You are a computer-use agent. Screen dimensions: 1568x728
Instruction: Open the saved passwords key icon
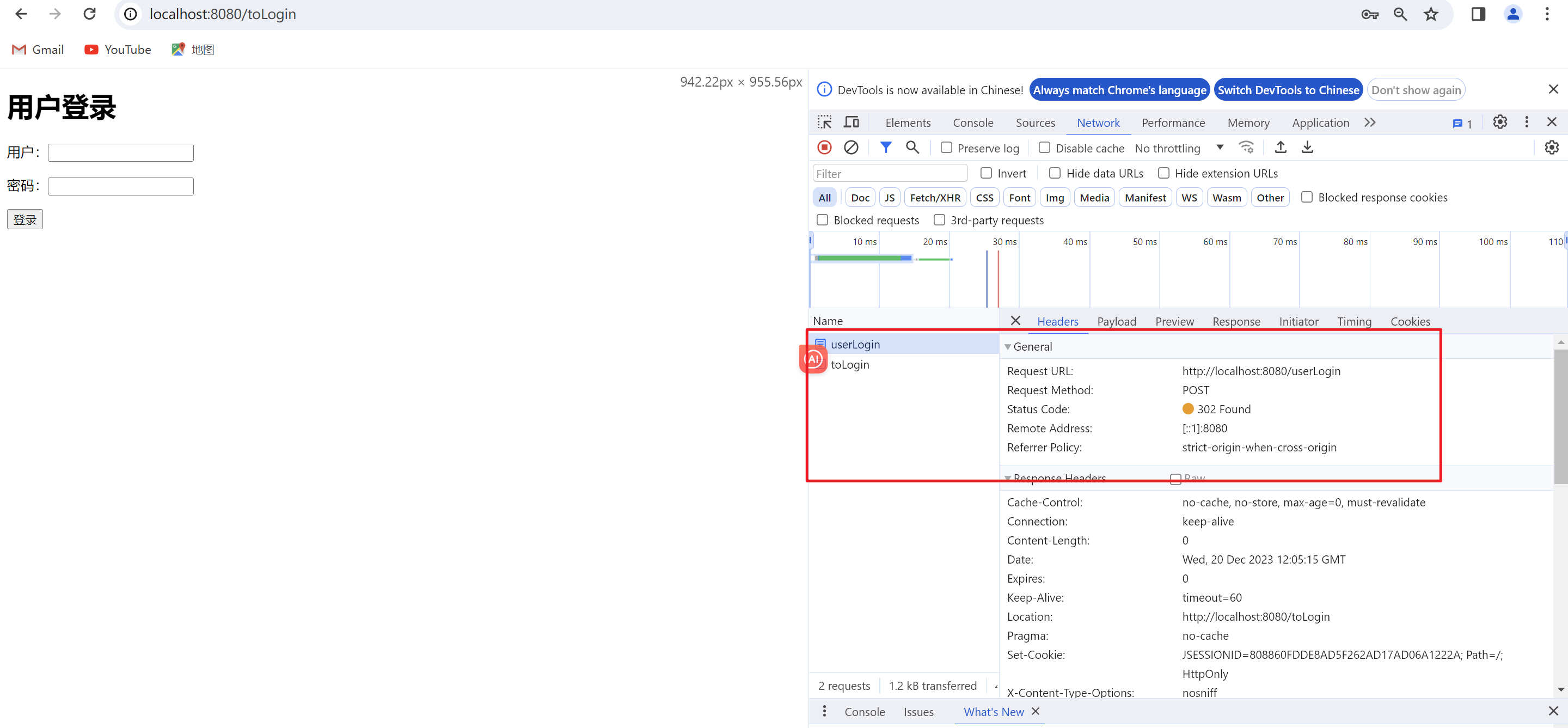click(1370, 14)
